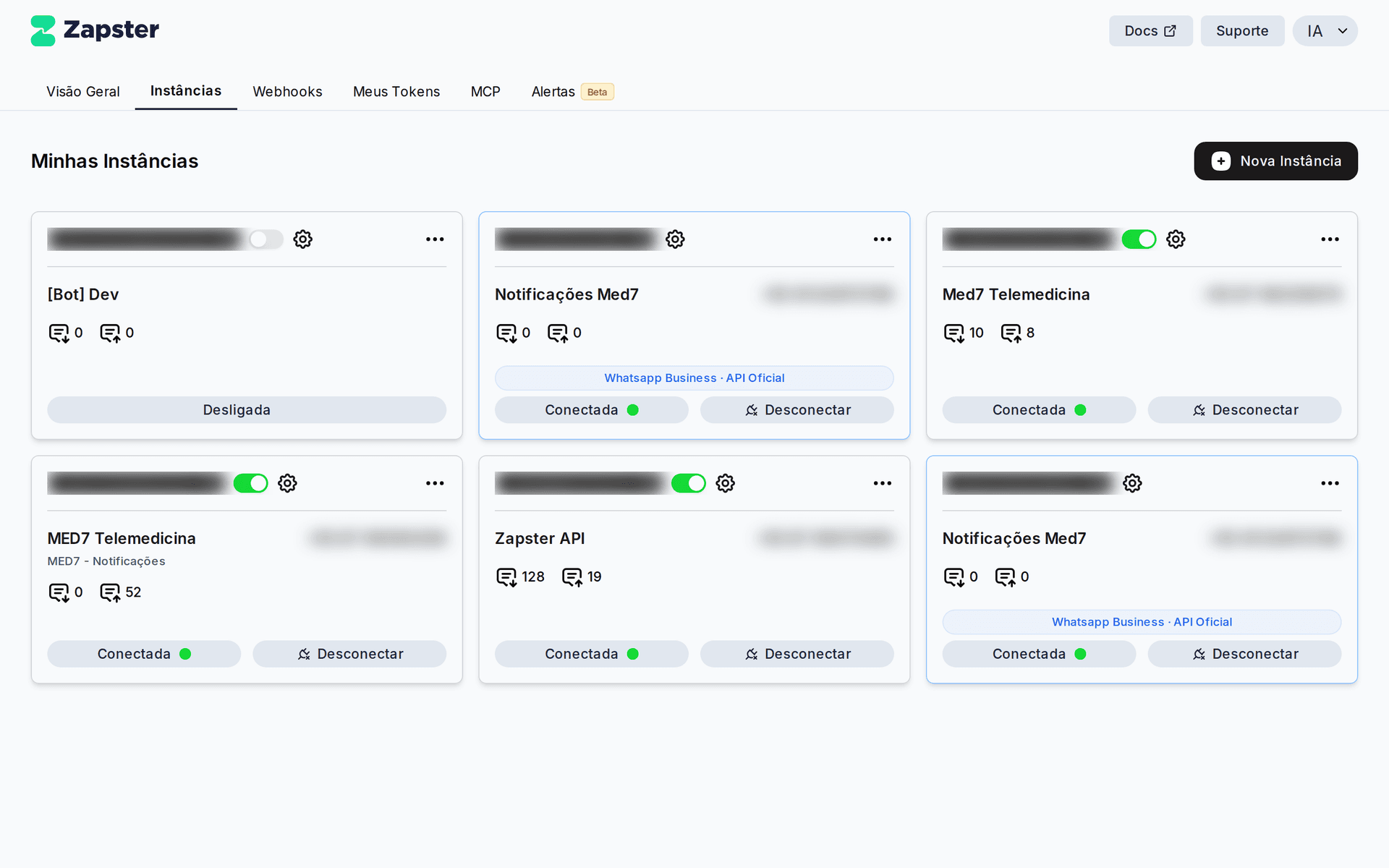1389x868 pixels.
Task: Disable the toggle on Med7 Telemedicina instance
Action: (x=1139, y=239)
